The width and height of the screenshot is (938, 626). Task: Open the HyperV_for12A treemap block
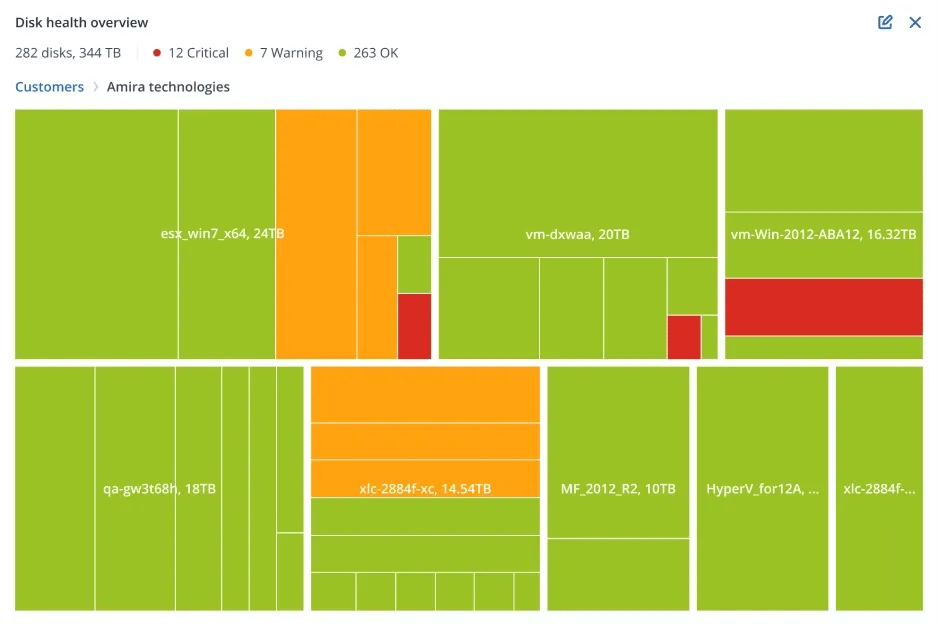pos(762,489)
